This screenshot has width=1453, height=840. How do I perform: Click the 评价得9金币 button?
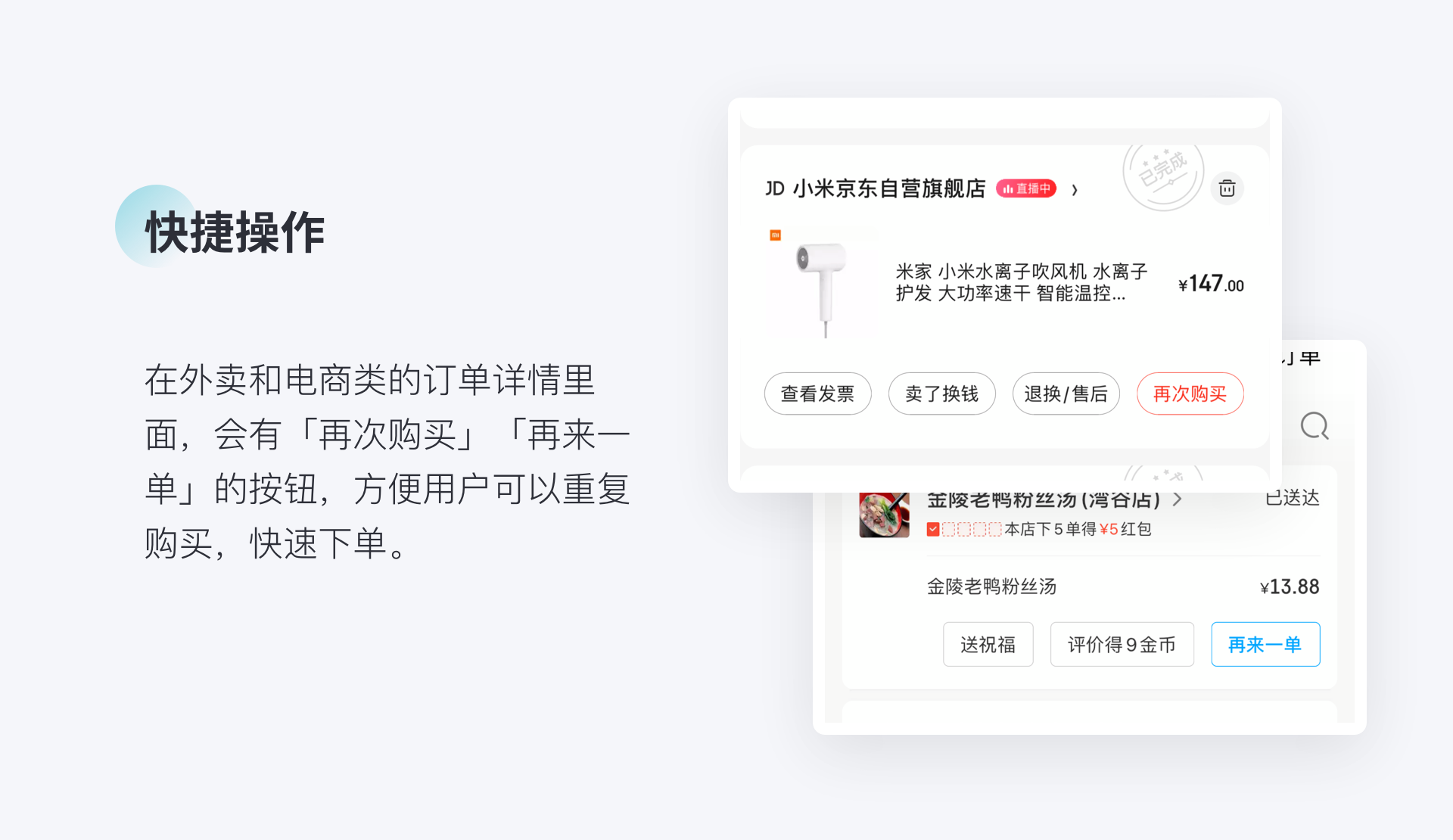[x=1122, y=645]
